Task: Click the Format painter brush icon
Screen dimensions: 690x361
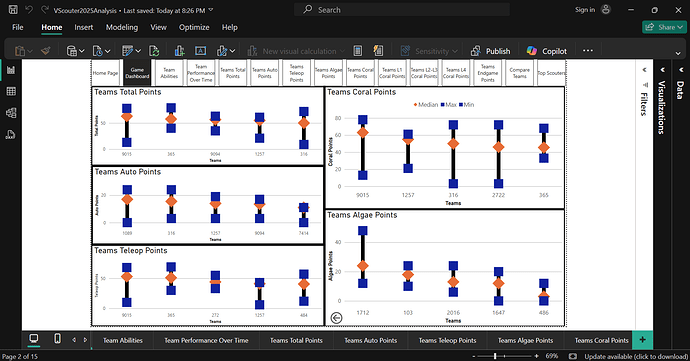Action: coord(46,51)
